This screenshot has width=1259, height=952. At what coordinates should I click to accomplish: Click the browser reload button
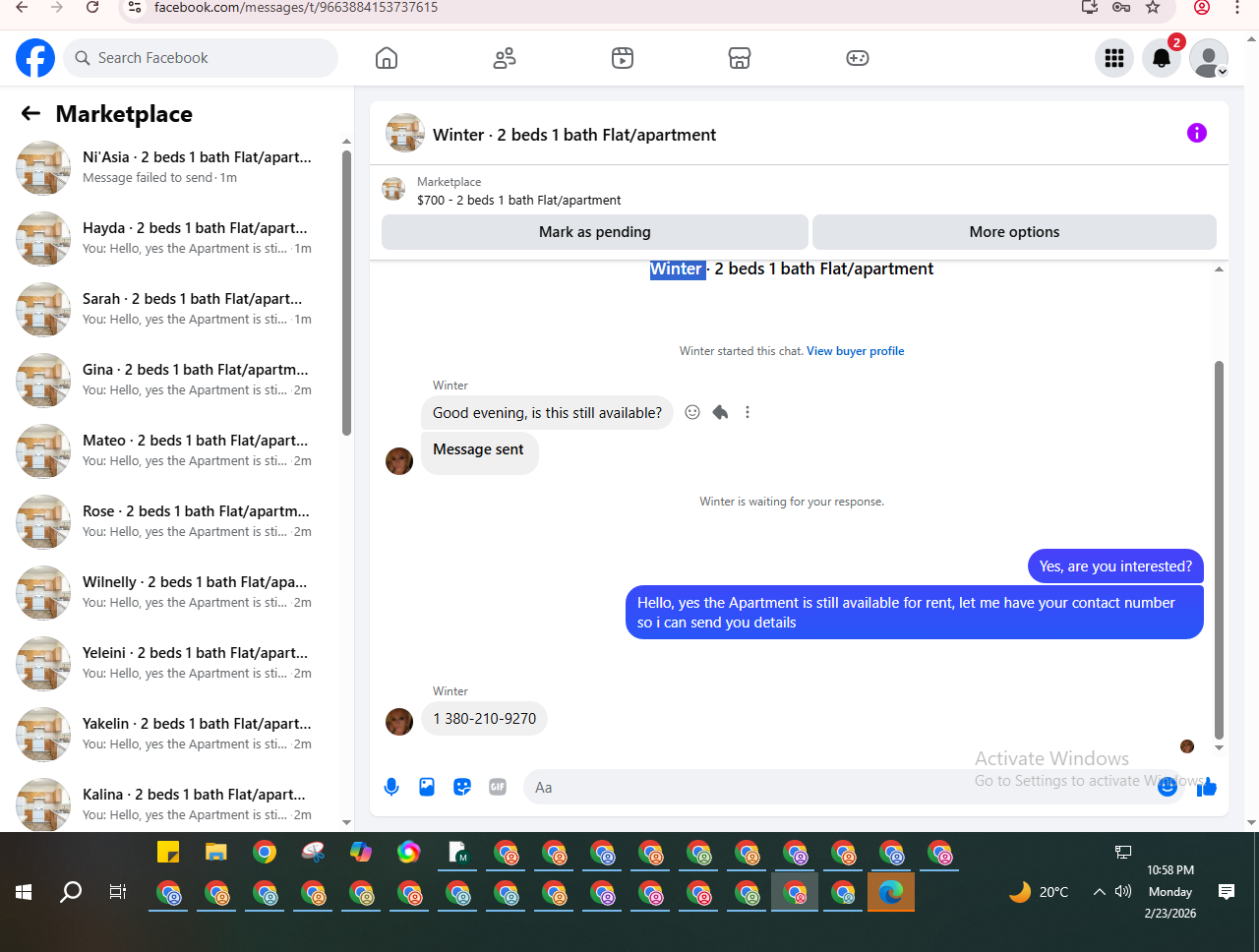[x=92, y=7]
